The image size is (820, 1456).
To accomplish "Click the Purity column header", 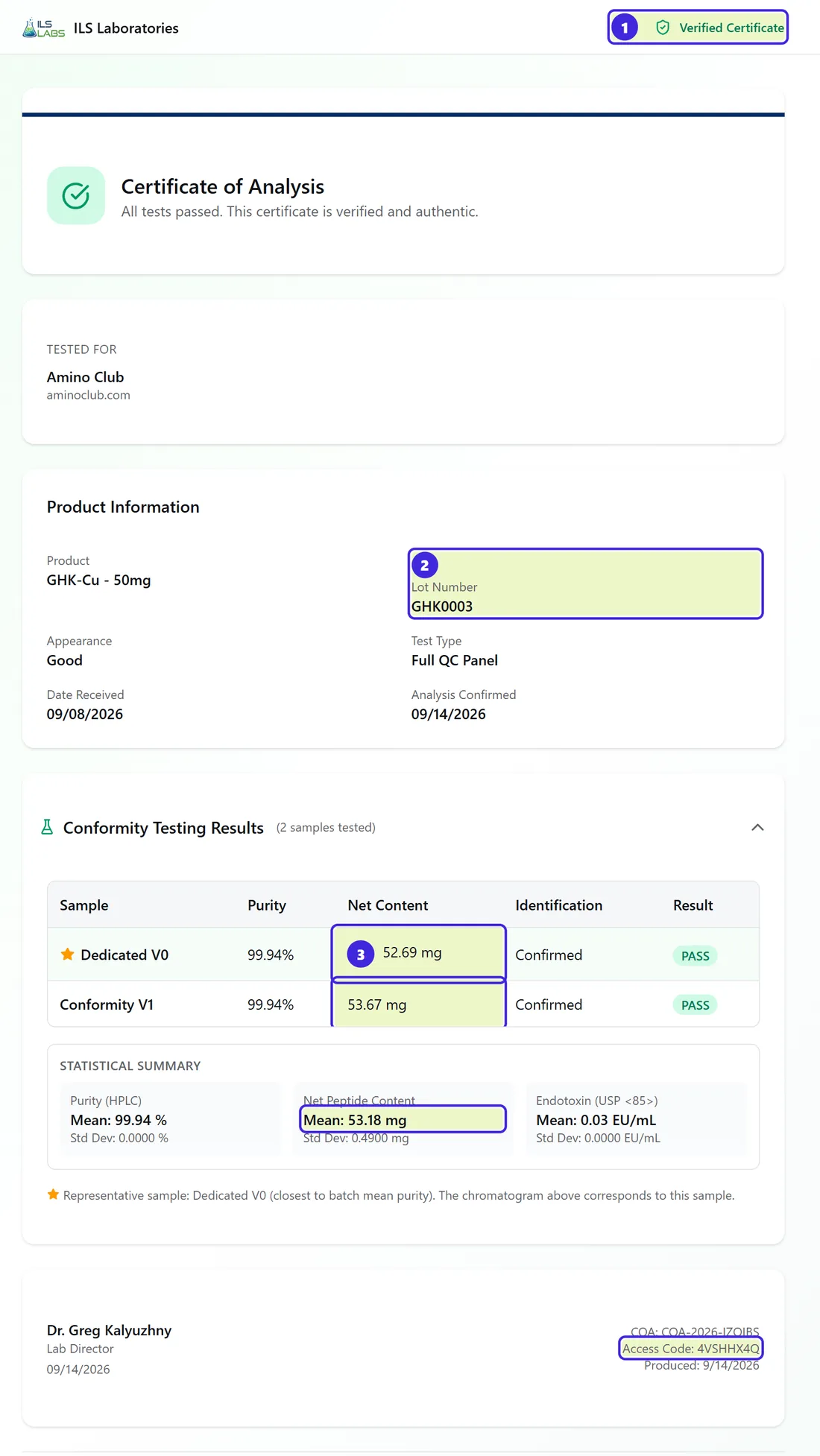I will coord(267,905).
